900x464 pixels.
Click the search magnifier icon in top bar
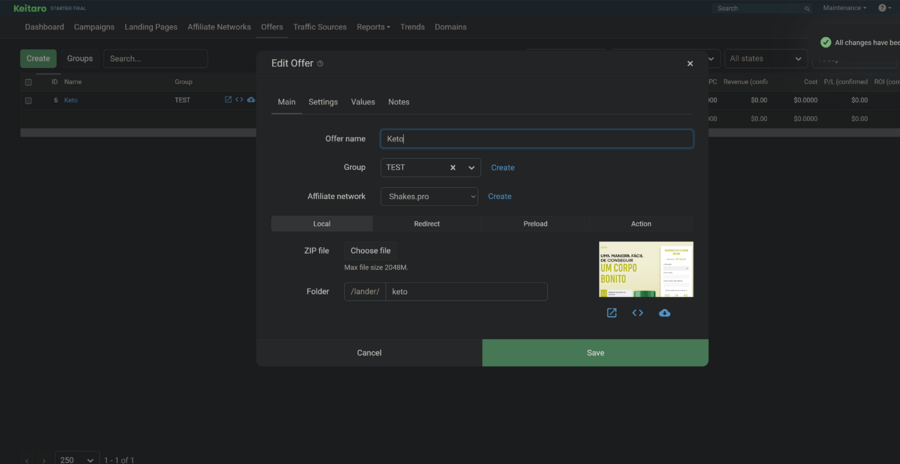(x=807, y=8)
